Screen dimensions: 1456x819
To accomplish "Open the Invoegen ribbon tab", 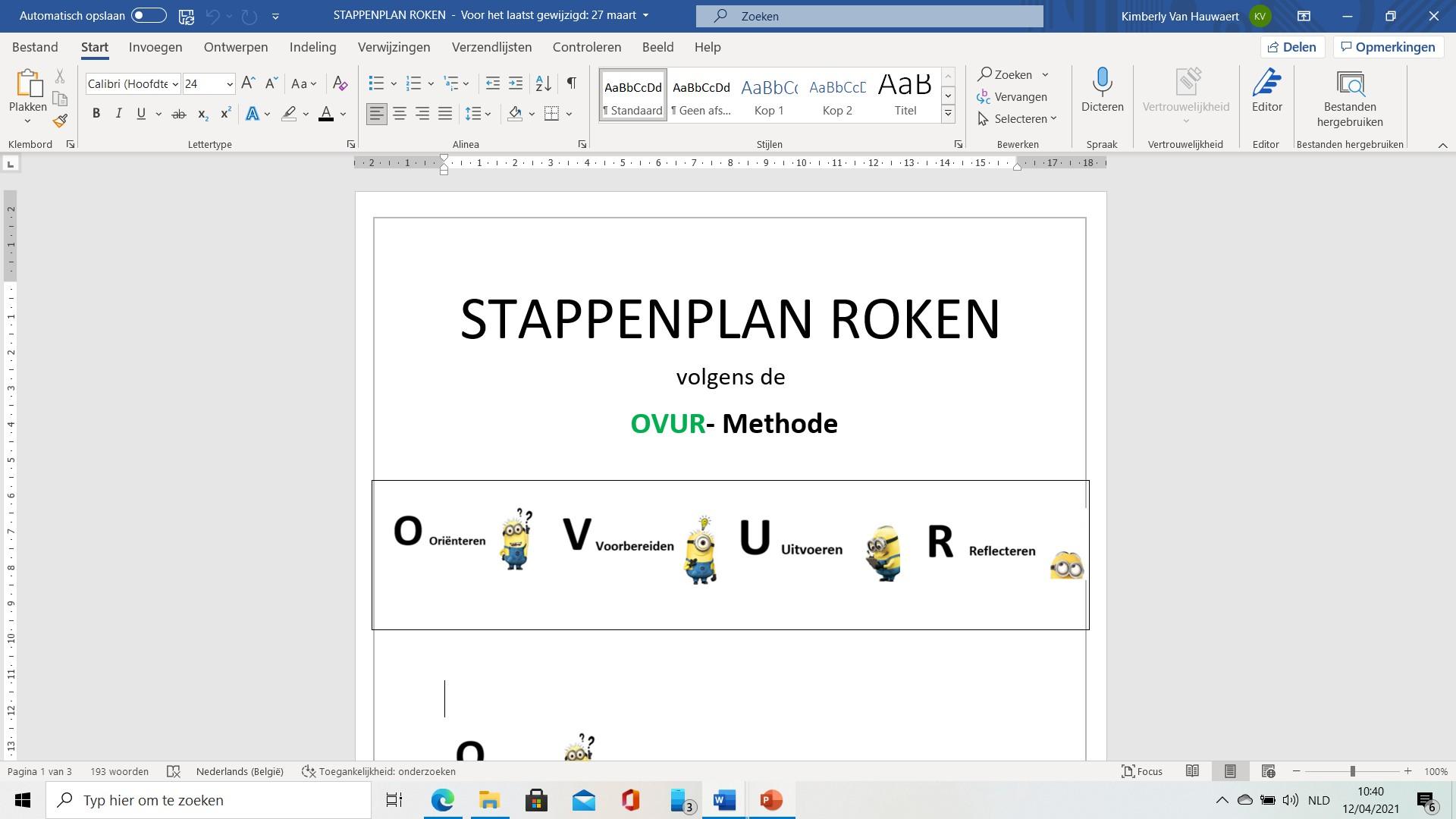I will click(x=155, y=47).
